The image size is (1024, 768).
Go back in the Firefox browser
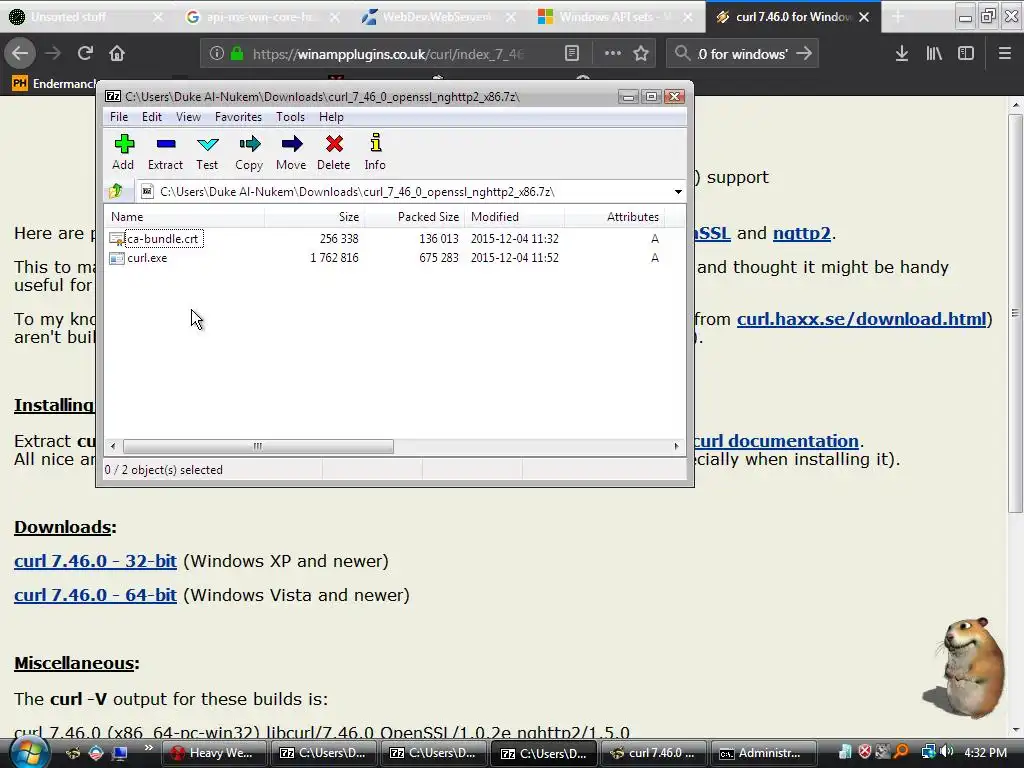click(20, 53)
